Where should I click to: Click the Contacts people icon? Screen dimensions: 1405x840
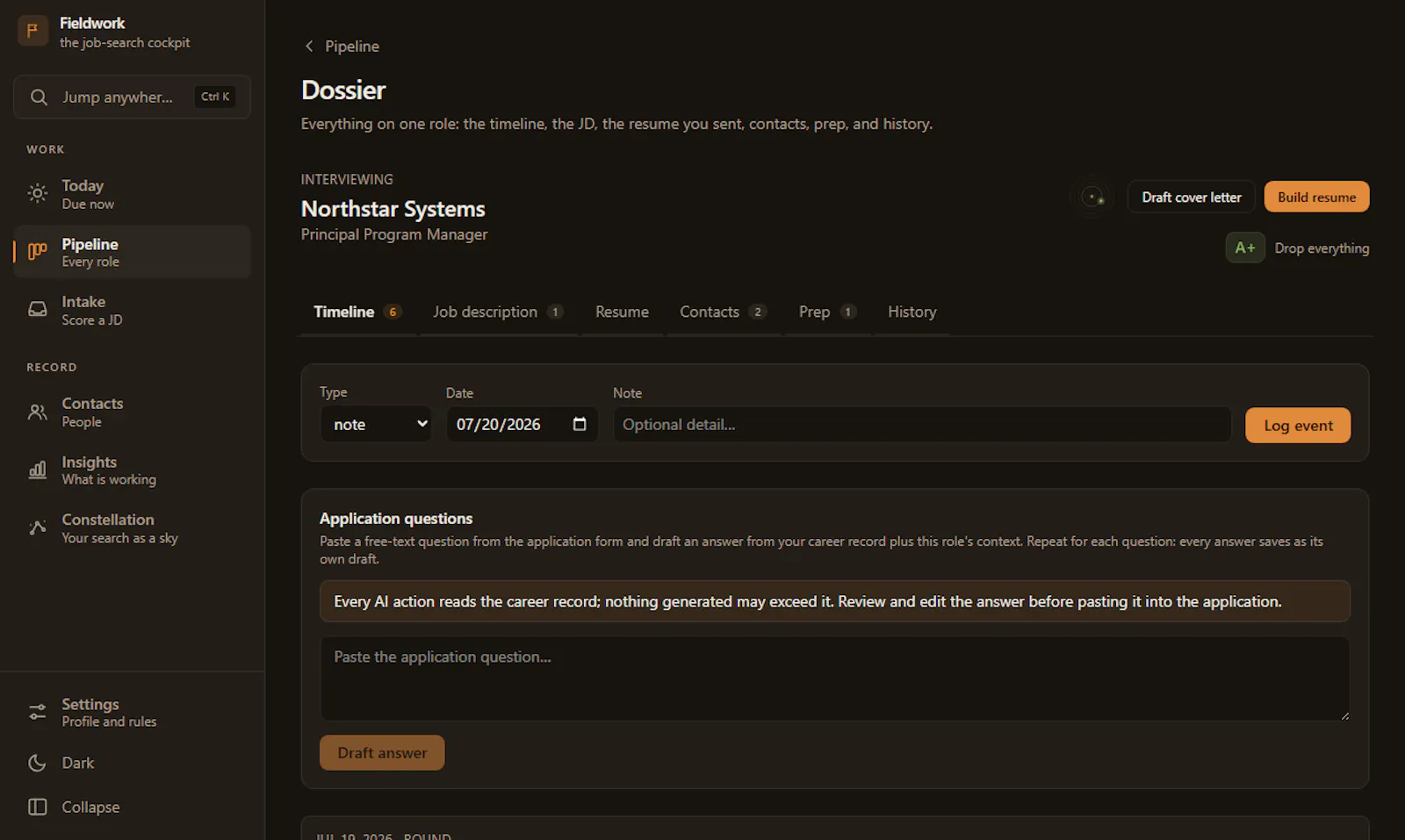37,412
